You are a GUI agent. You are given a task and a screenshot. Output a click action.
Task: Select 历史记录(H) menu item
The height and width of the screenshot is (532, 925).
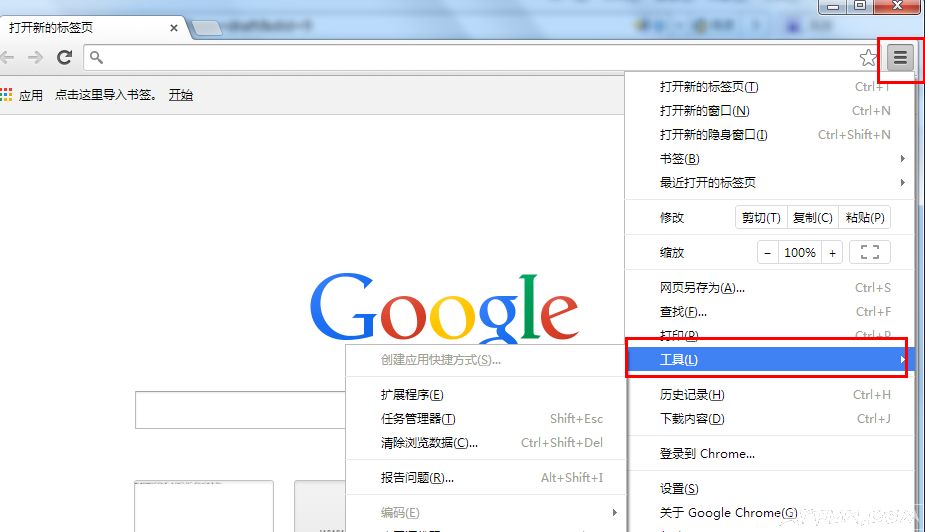pos(769,395)
